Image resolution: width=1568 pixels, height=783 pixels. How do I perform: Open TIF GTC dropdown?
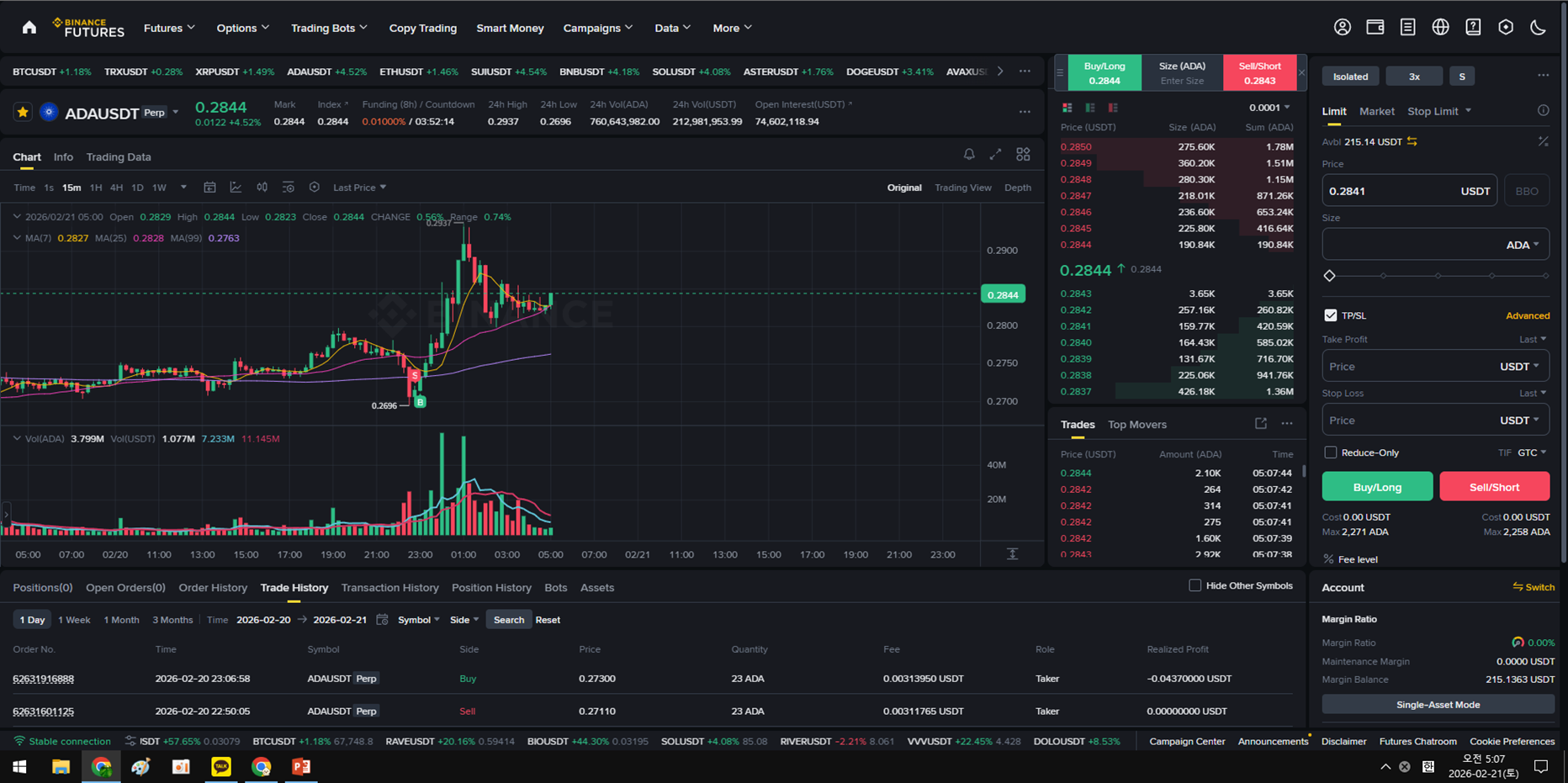(x=1531, y=452)
